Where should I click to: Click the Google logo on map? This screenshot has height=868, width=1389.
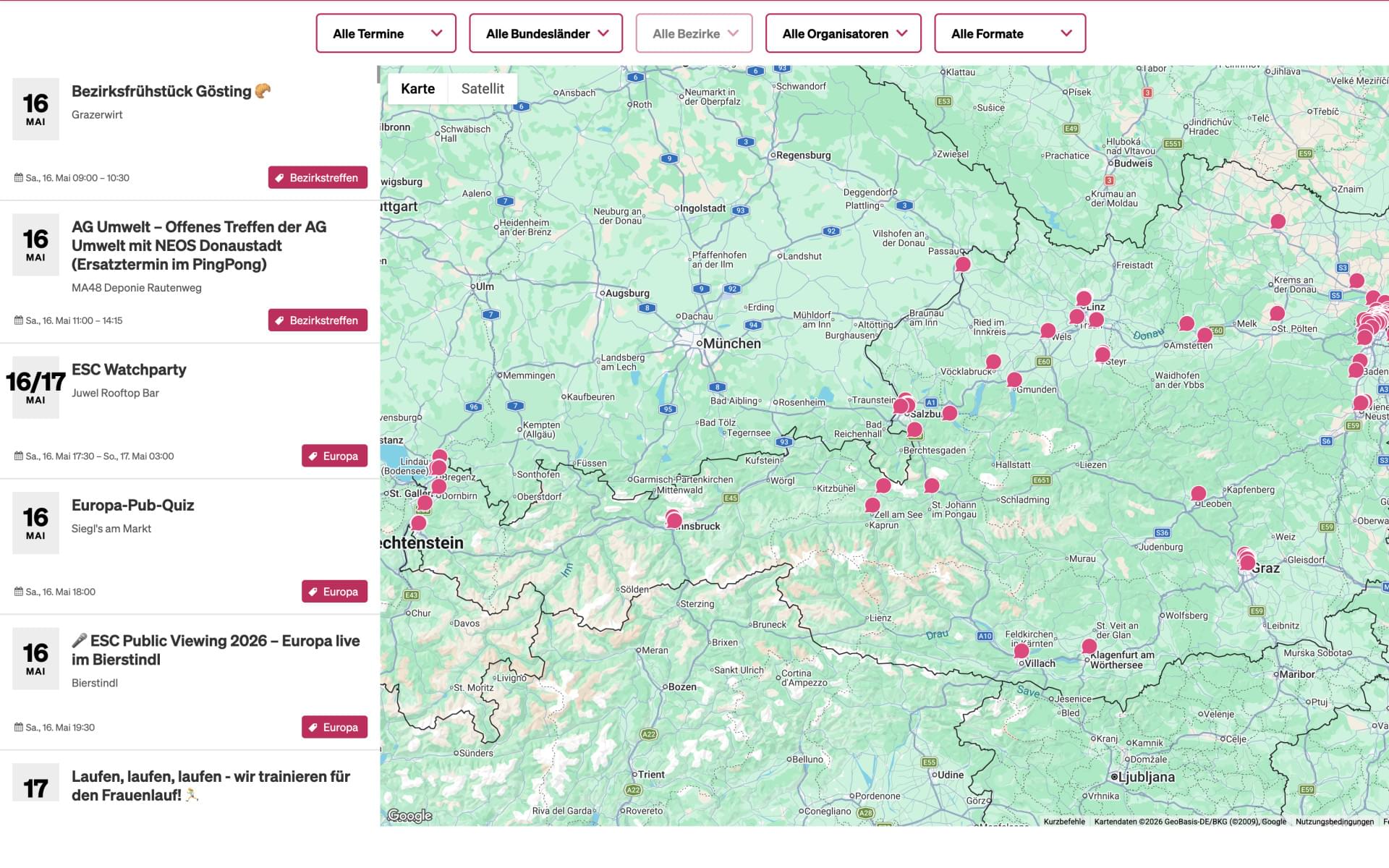410,815
